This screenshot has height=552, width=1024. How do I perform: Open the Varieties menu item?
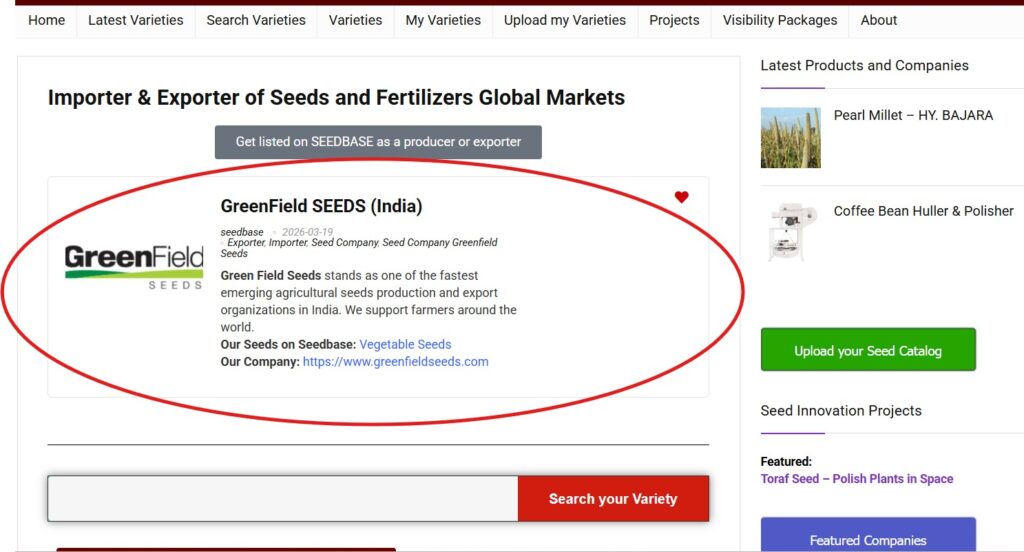point(355,20)
